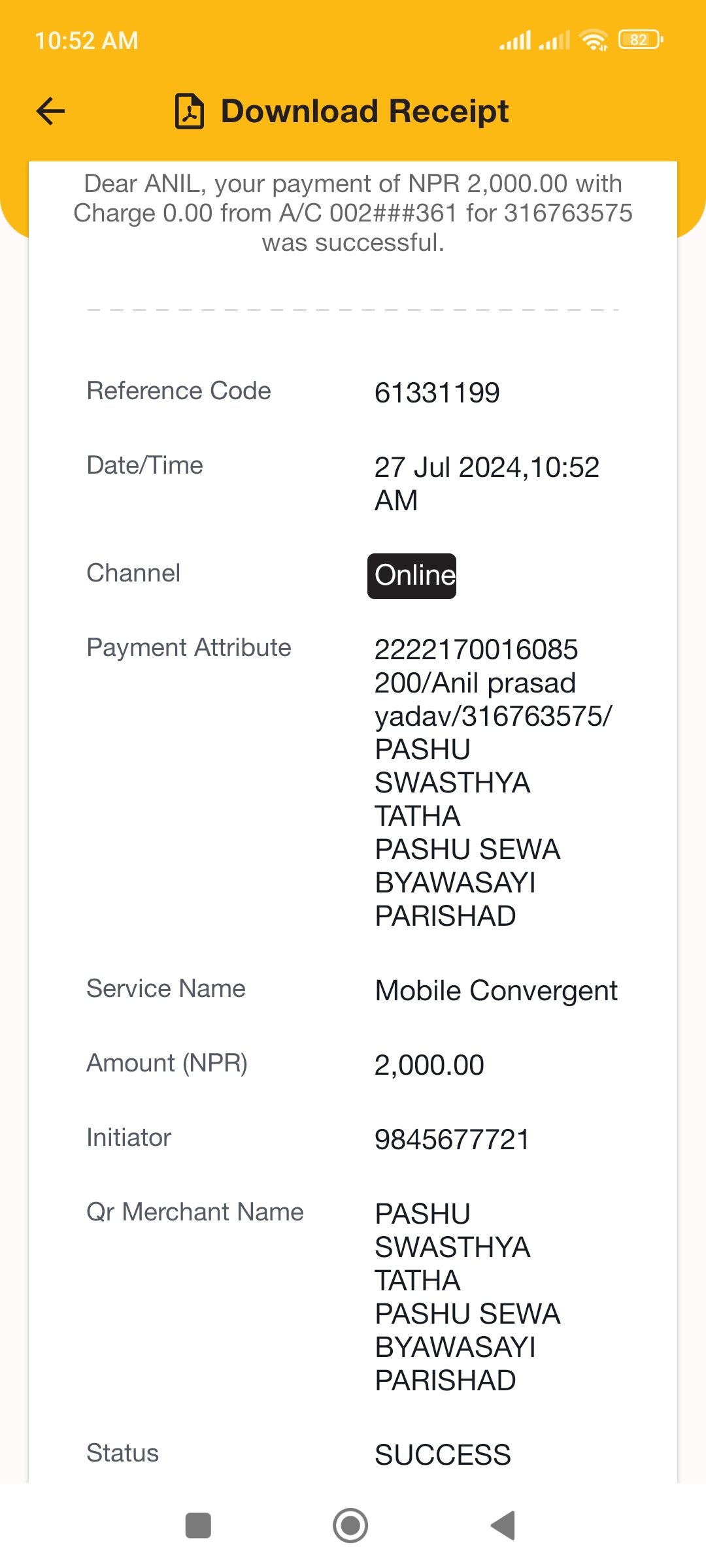This screenshot has width=706, height=1568.
Task: Tap the Wi-Fi signal icon
Action: pos(594,40)
